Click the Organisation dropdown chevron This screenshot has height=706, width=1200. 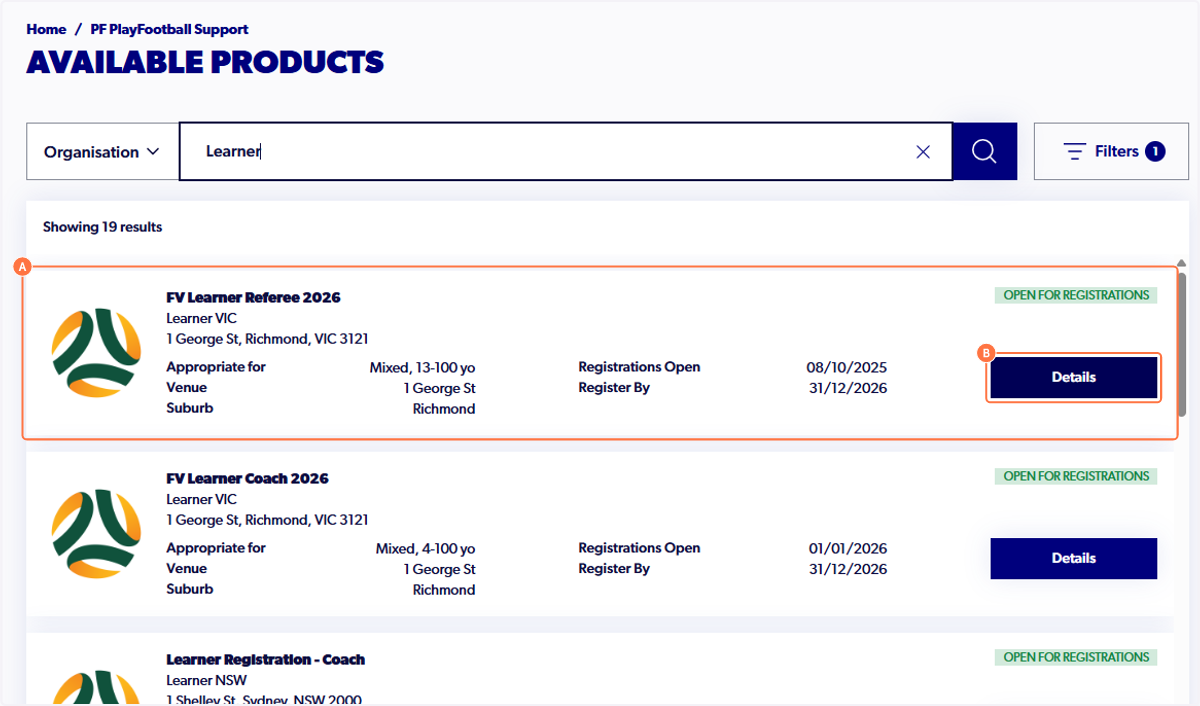(x=153, y=152)
